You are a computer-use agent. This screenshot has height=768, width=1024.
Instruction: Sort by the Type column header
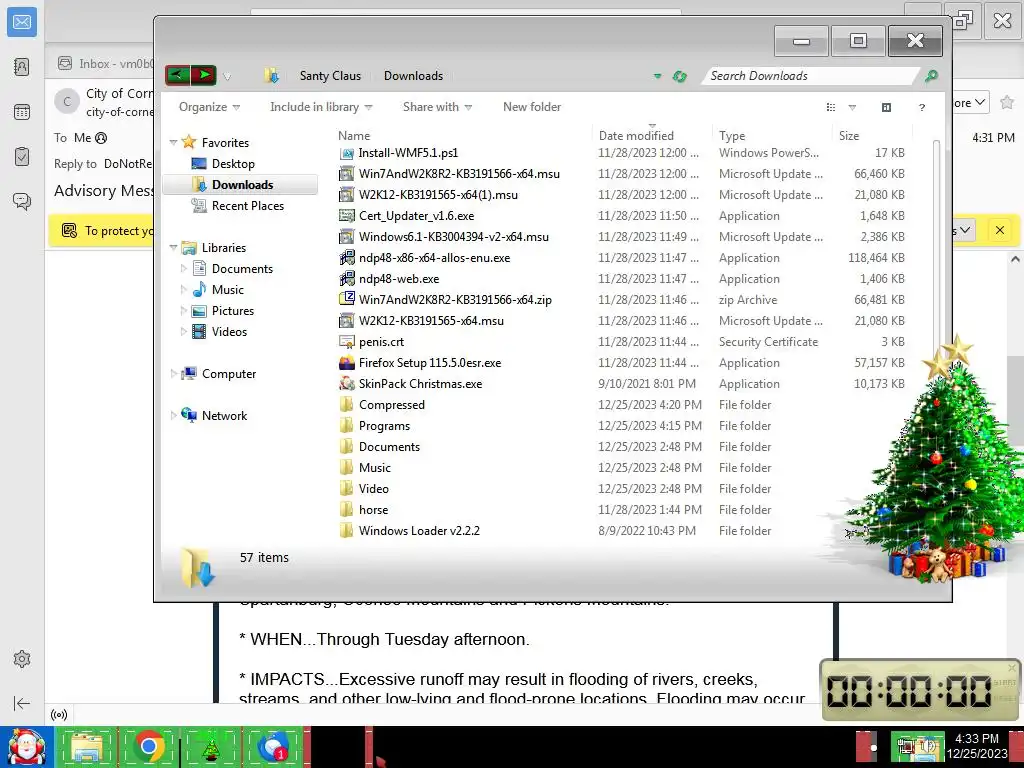tap(731, 136)
